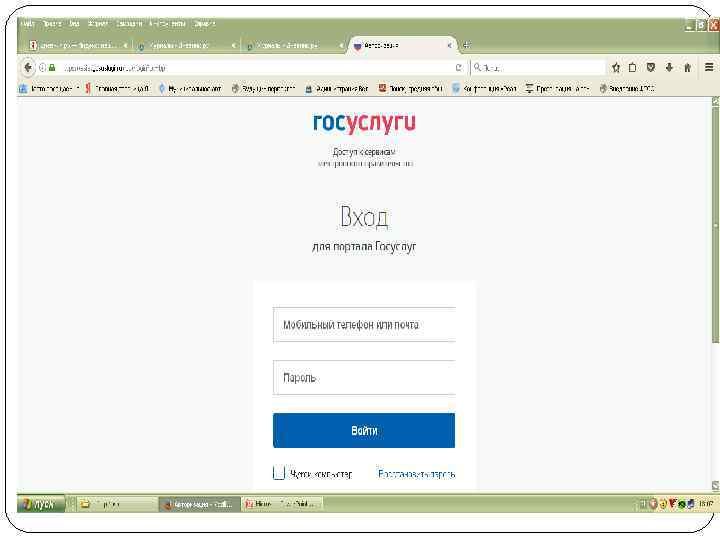Click the green padlock security icon
The height and width of the screenshot is (540, 720).
click(x=52, y=68)
